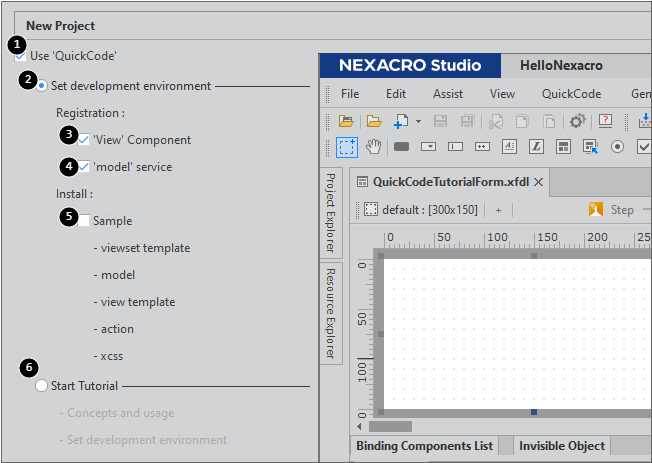Click the plus button beside default layout
The width and height of the screenshot is (652, 463).
[x=498, y=210]
